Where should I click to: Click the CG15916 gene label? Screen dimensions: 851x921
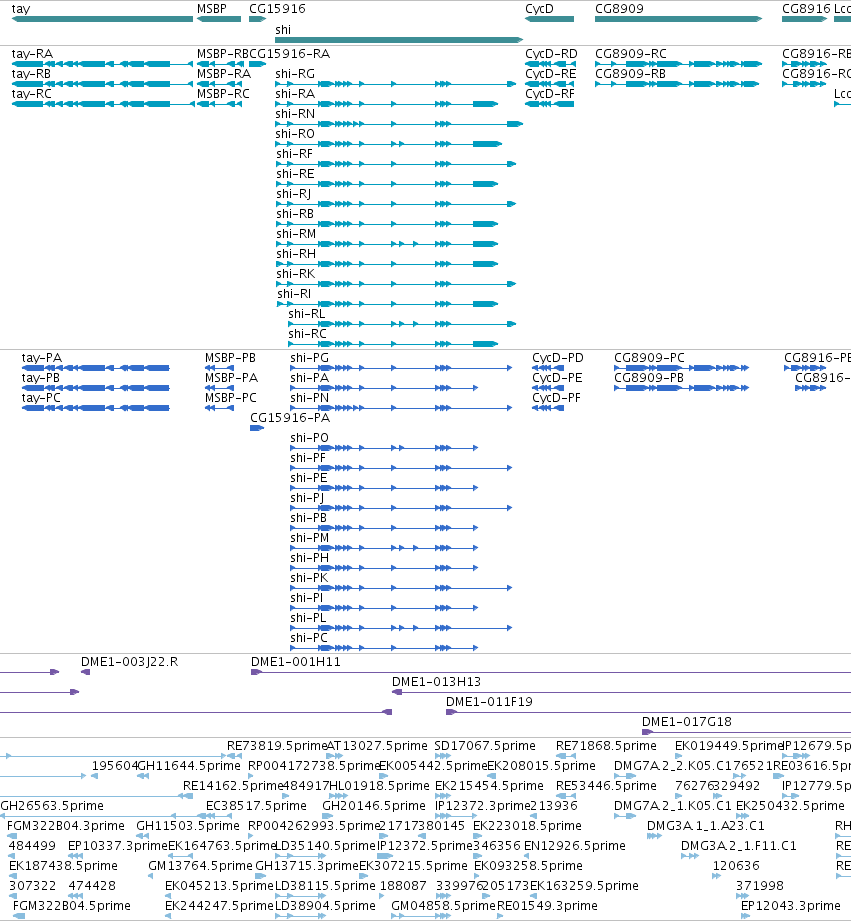coord(277,9)
